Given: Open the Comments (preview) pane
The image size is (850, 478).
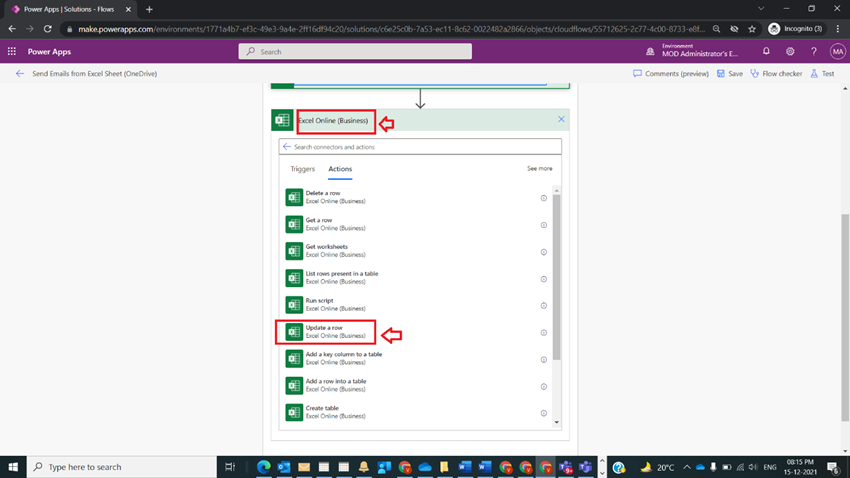Looking at the screenshot, I should (671, 74).
